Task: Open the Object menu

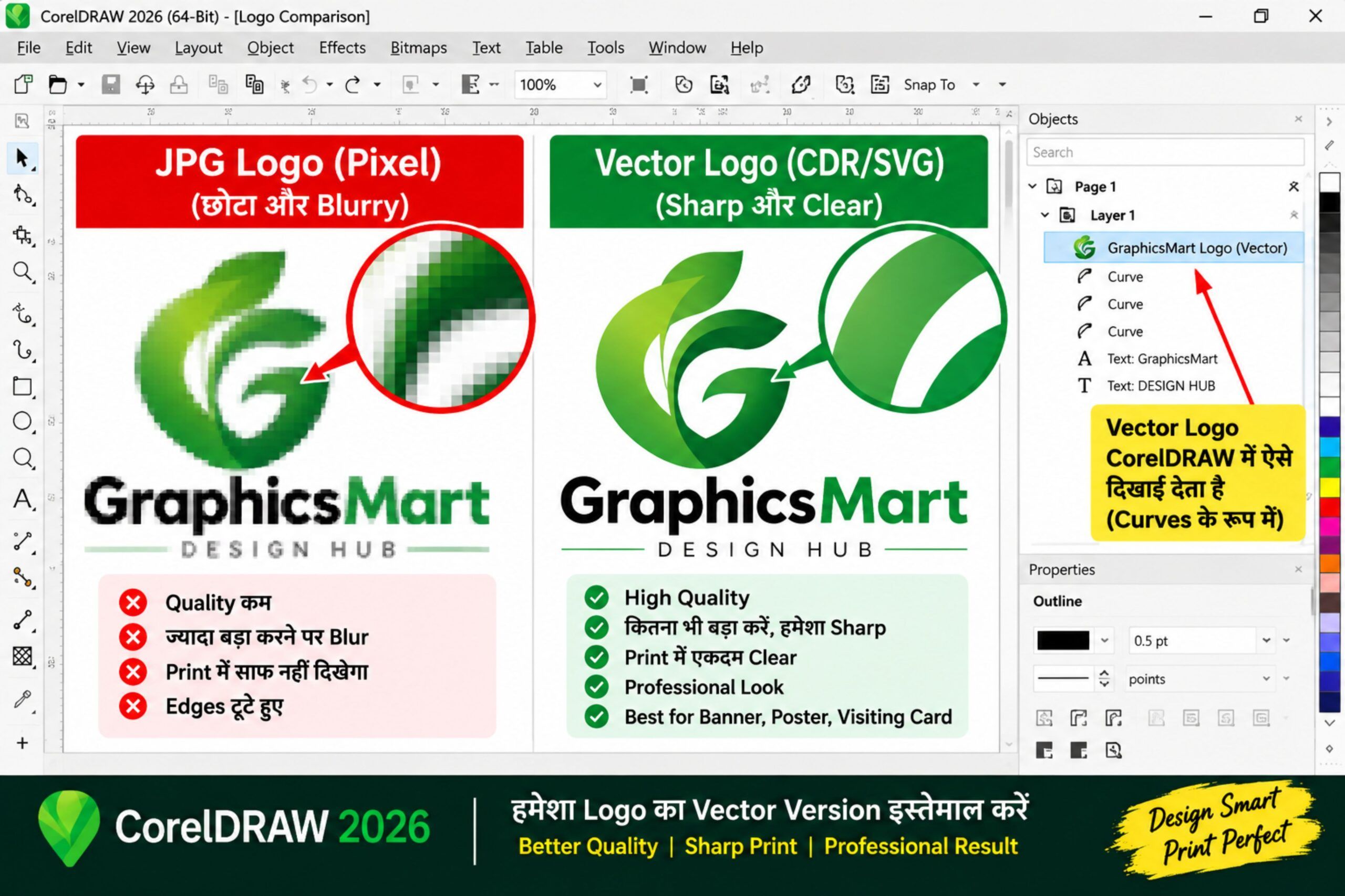Action: [271, 48]
